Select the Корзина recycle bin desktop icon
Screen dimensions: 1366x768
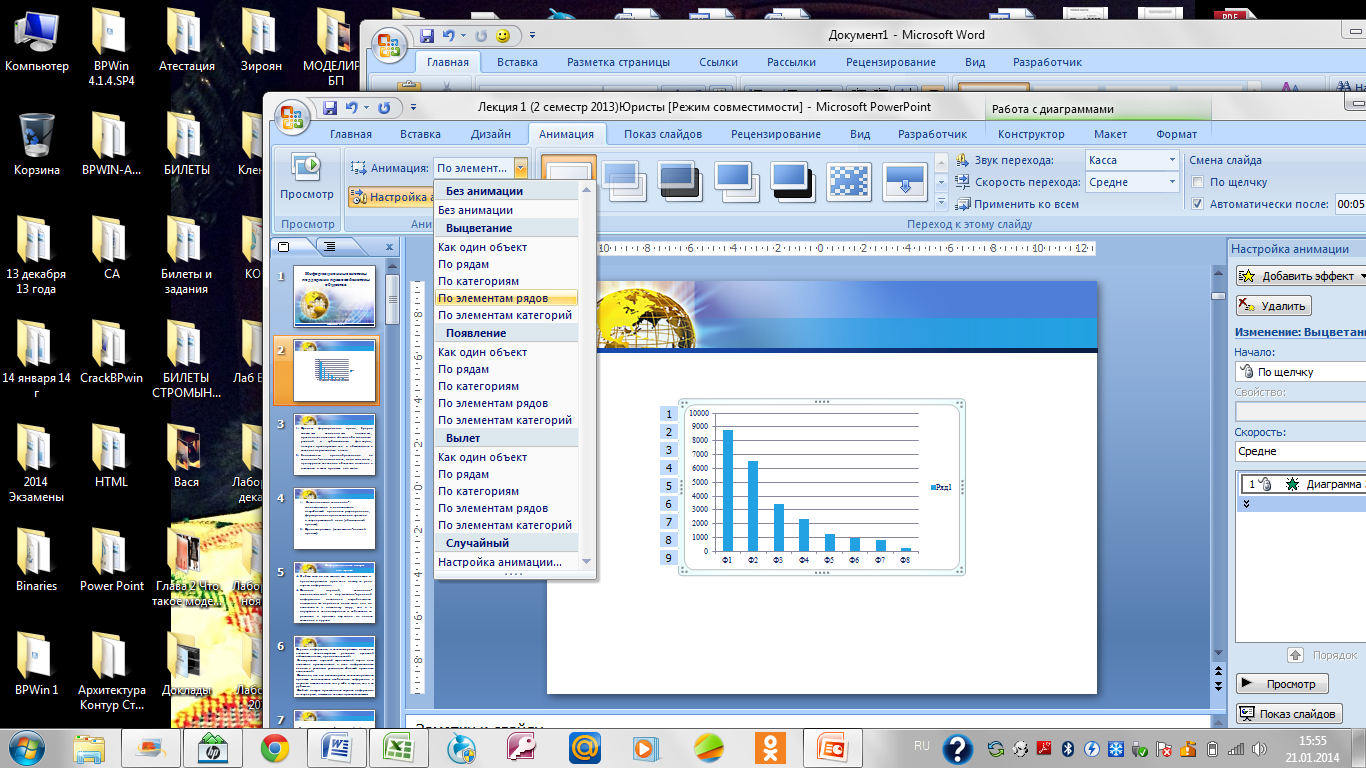[36, 144]
